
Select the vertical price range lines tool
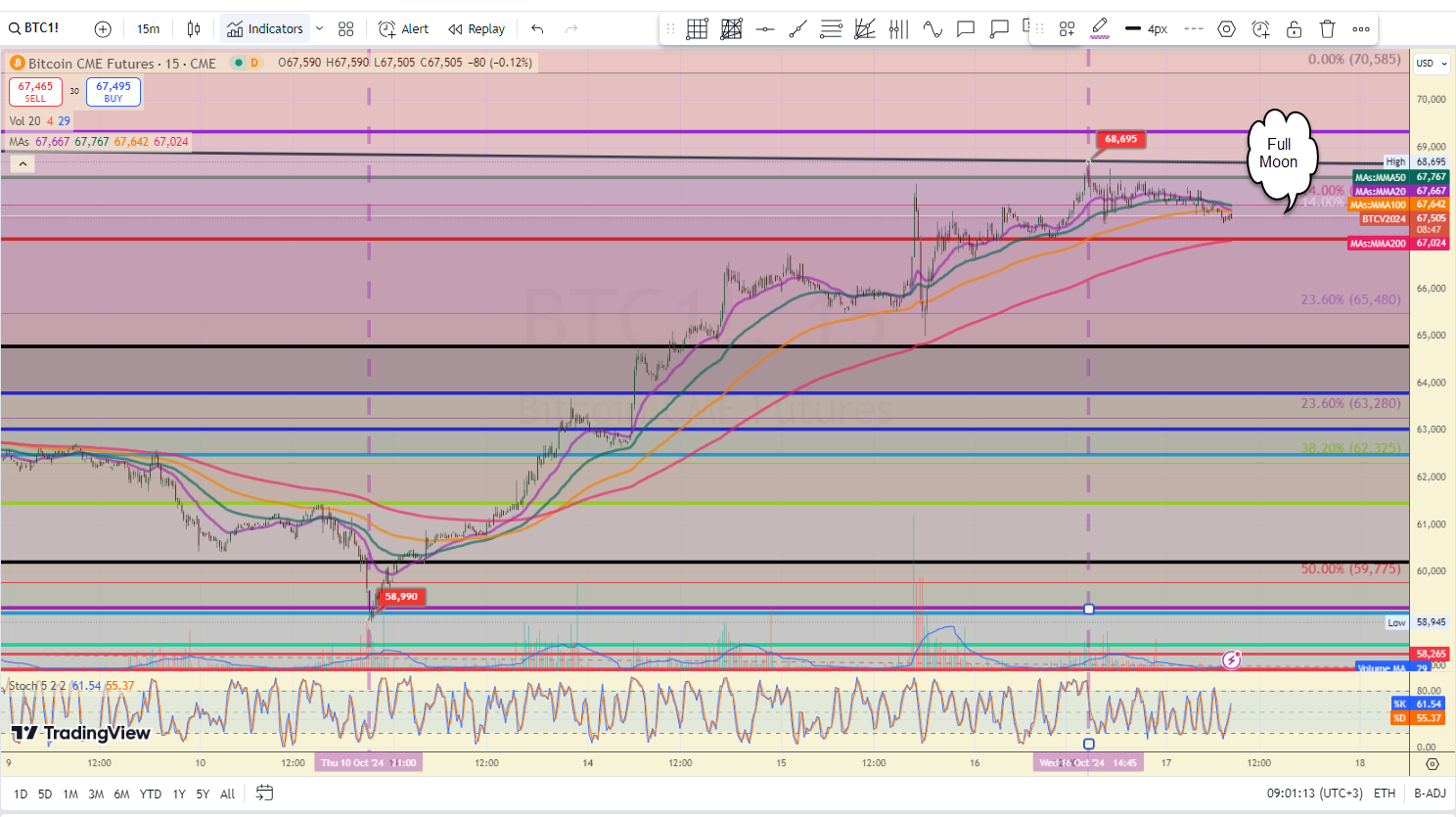click(x=898, y=29)
